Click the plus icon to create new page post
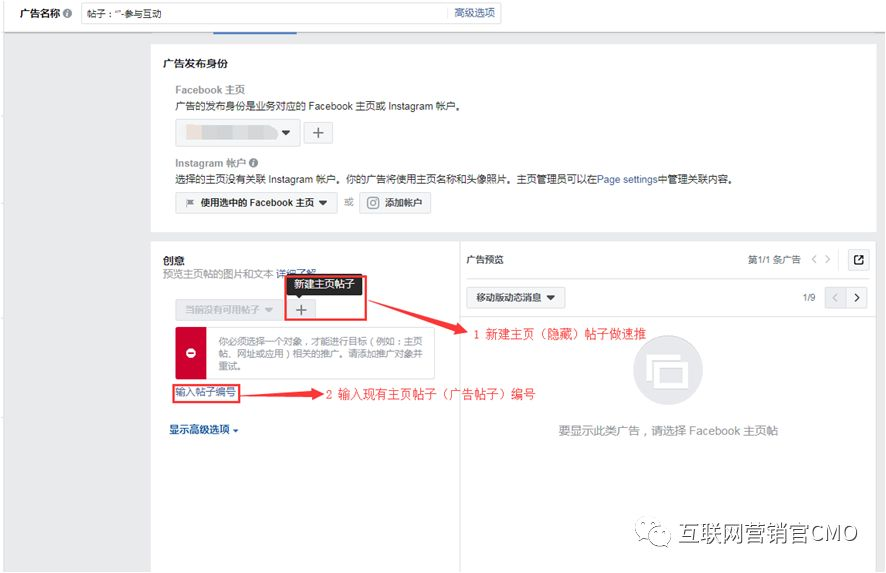The image size is (886, 573). point(301,310)
